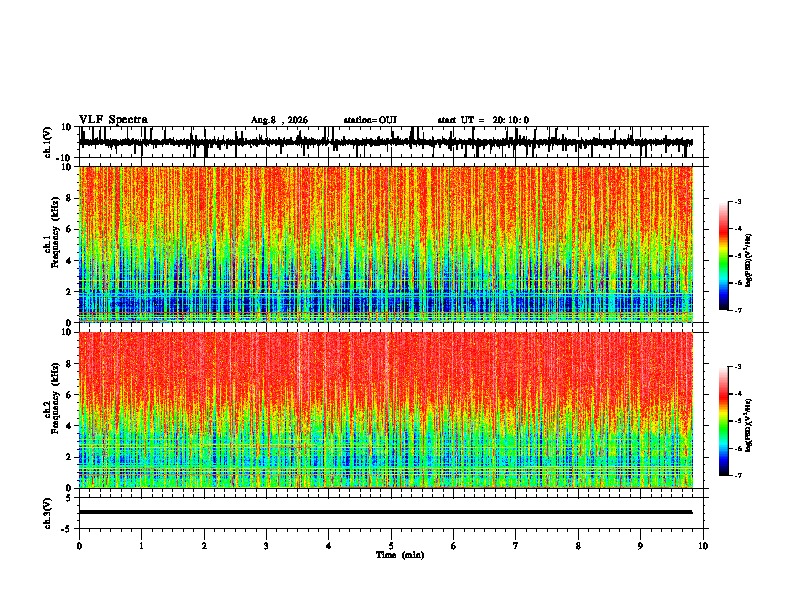Click inside the ch.1 spectrogram panel
The image size is (792, 612).
pos(386,244)
